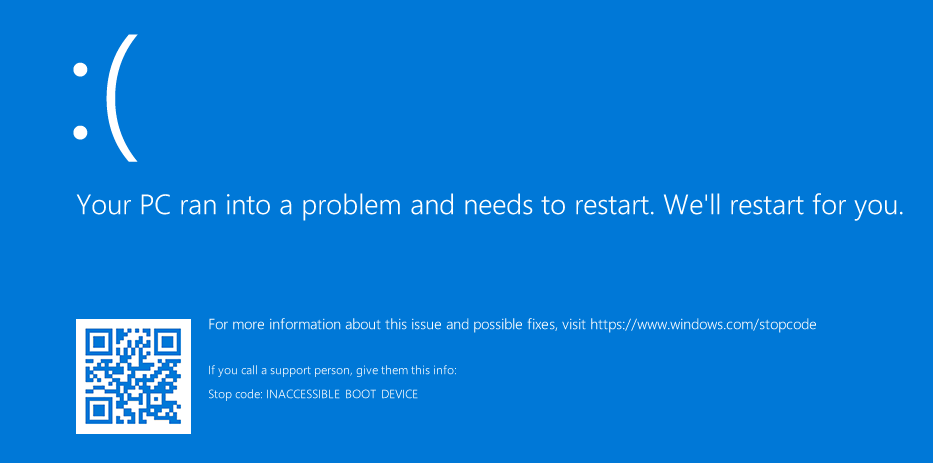933x463 pixels.
Task: Click the "Stop code:" label
Action: click(x=235, y=394)
